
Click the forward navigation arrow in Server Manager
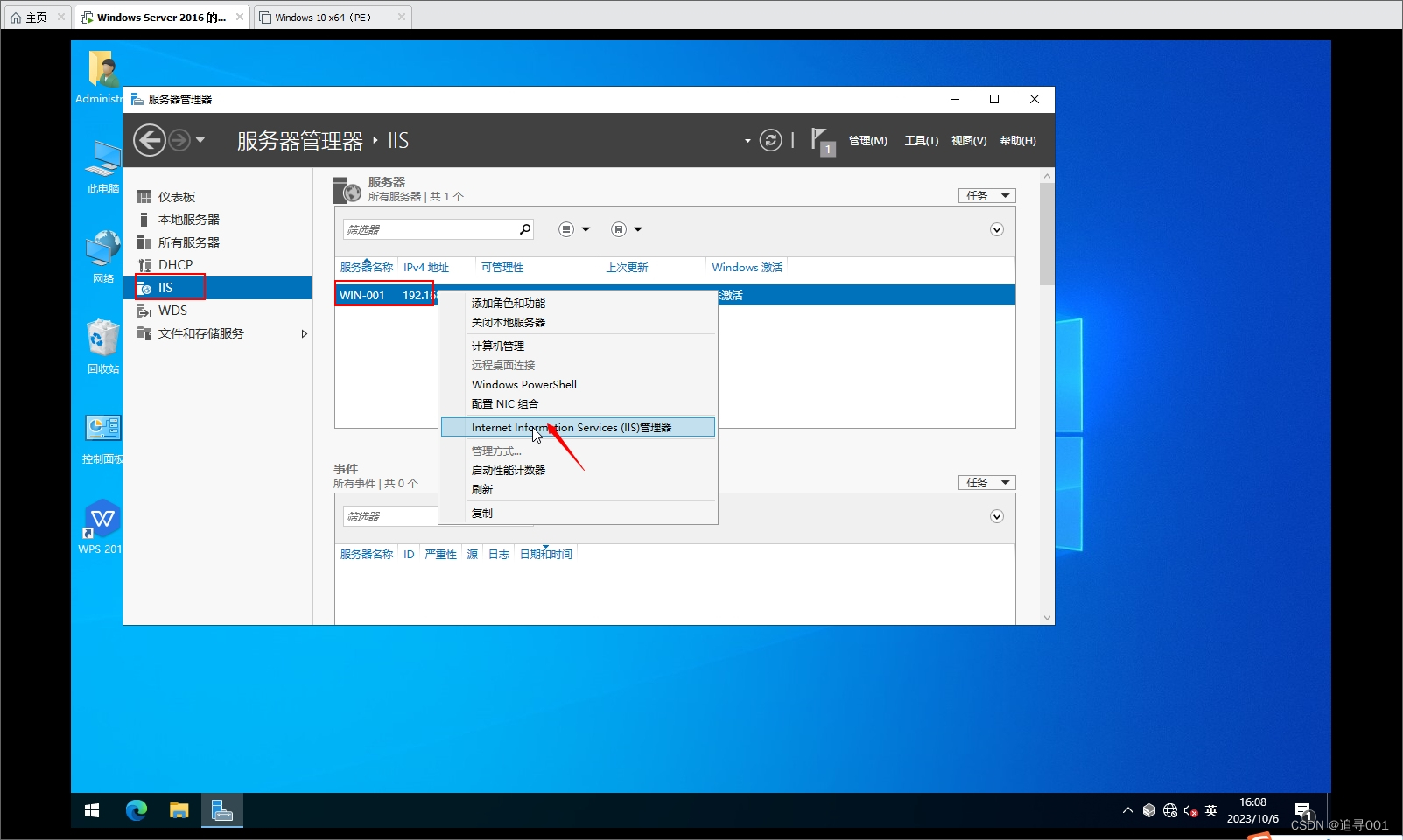tap(179, 140)
